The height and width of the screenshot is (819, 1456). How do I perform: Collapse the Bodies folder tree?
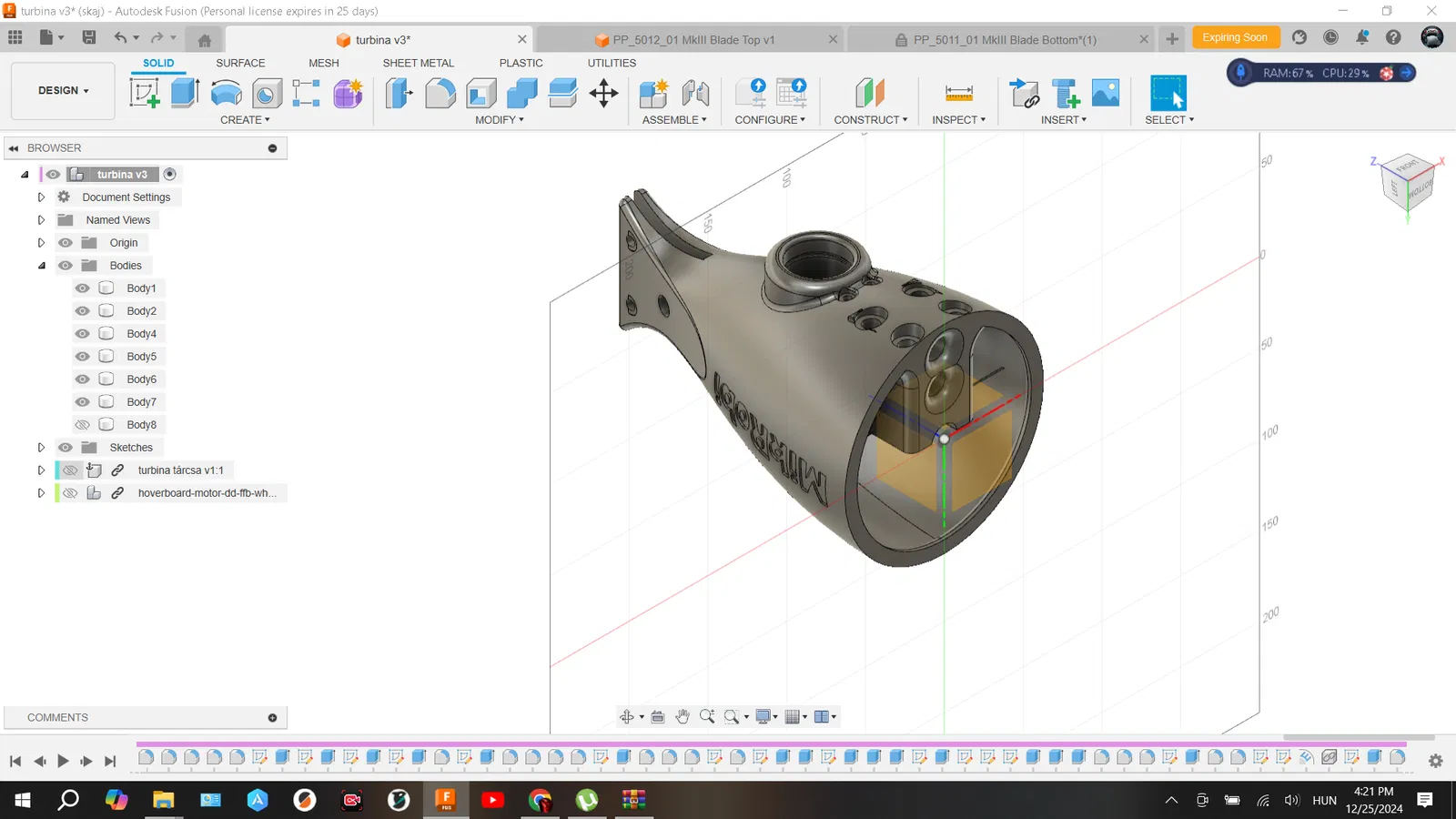(41, 266)
